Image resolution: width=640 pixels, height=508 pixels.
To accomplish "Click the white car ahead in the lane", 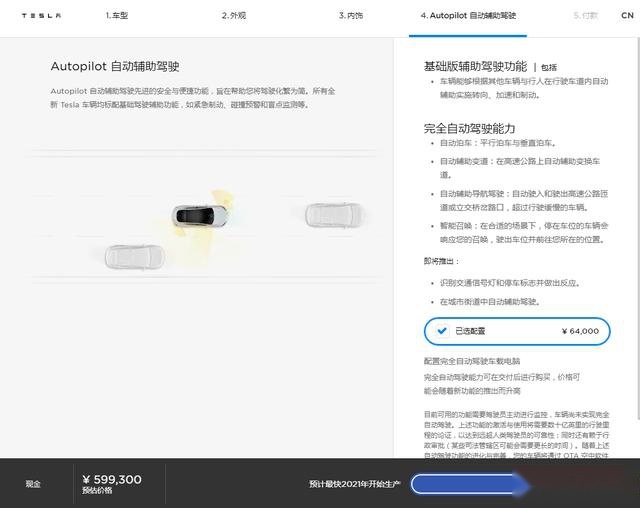I will point(335,215).
